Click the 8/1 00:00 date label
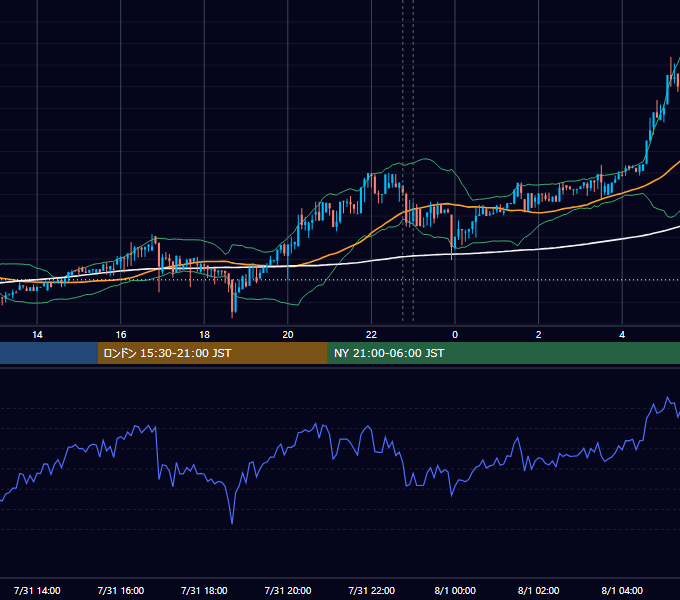The width and height of the screenshot is (680, 600). pyautogui.click(x=455, y=590)
